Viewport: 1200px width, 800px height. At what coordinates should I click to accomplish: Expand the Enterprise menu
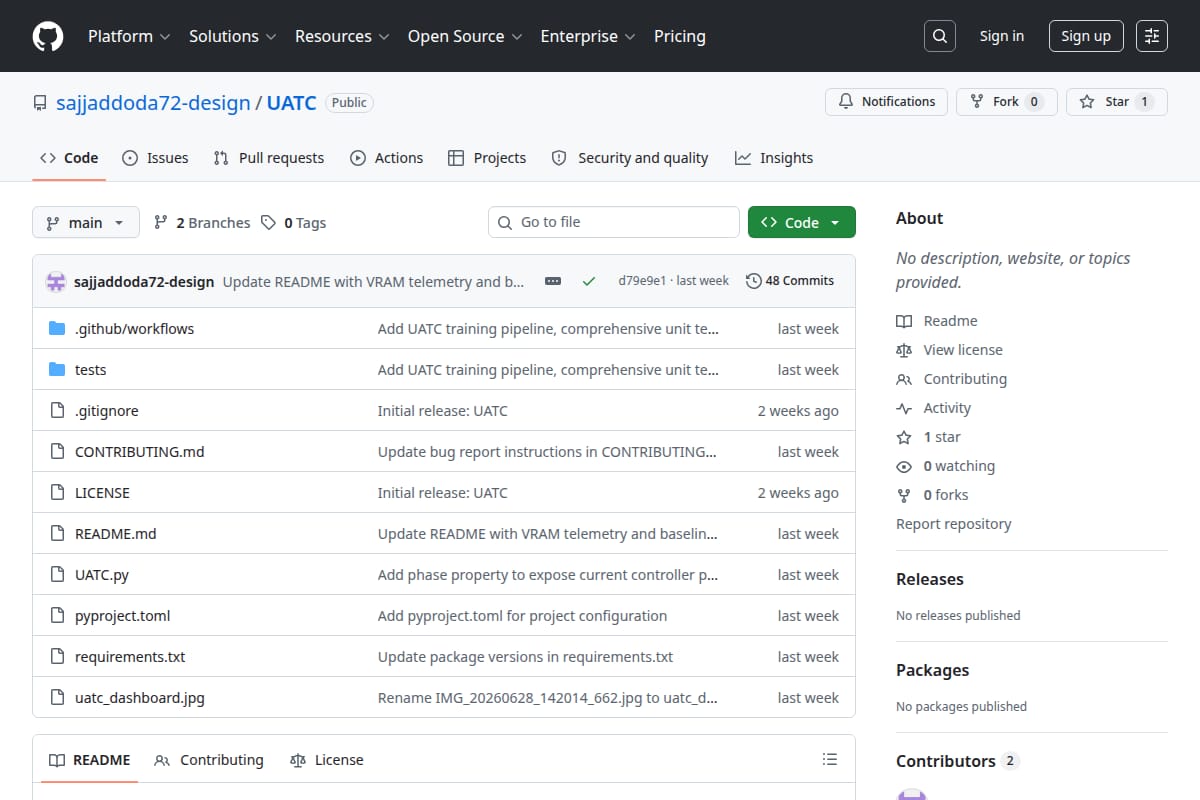(x=588, y=36)
